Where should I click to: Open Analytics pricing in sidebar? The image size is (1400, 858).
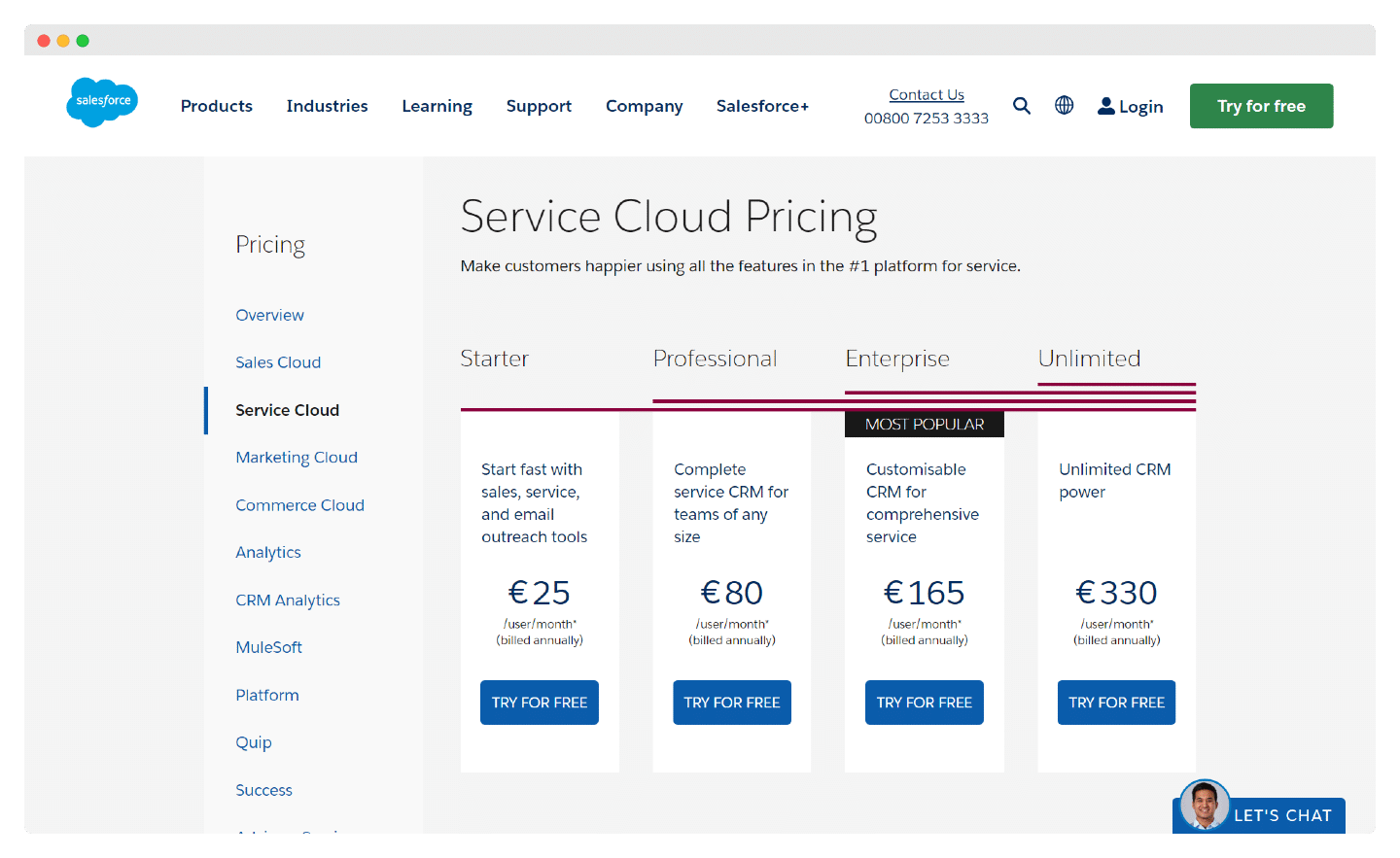click(268, 553)
